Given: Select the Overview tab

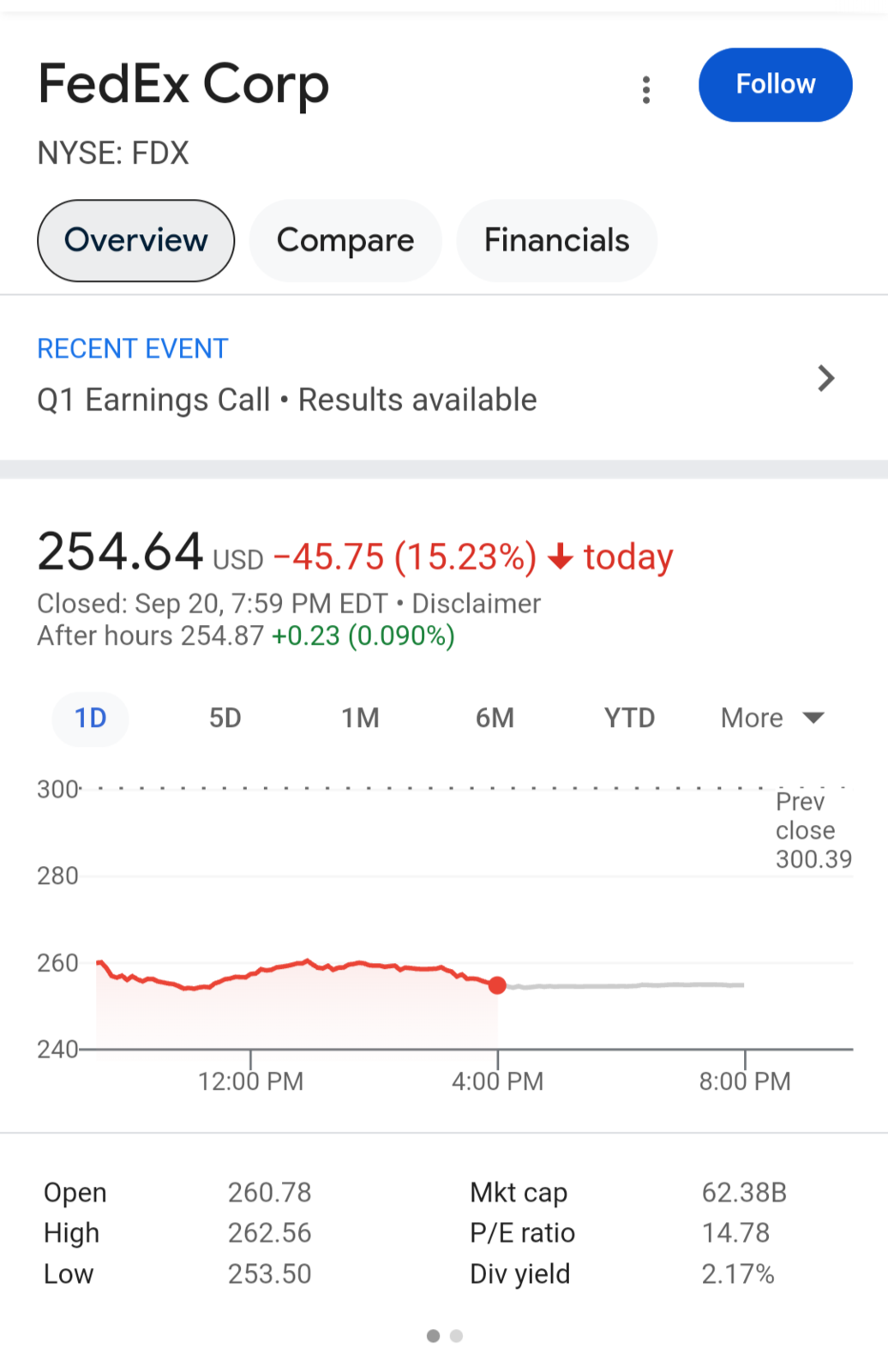Looking at the screenshot, I should click(135, 240).
